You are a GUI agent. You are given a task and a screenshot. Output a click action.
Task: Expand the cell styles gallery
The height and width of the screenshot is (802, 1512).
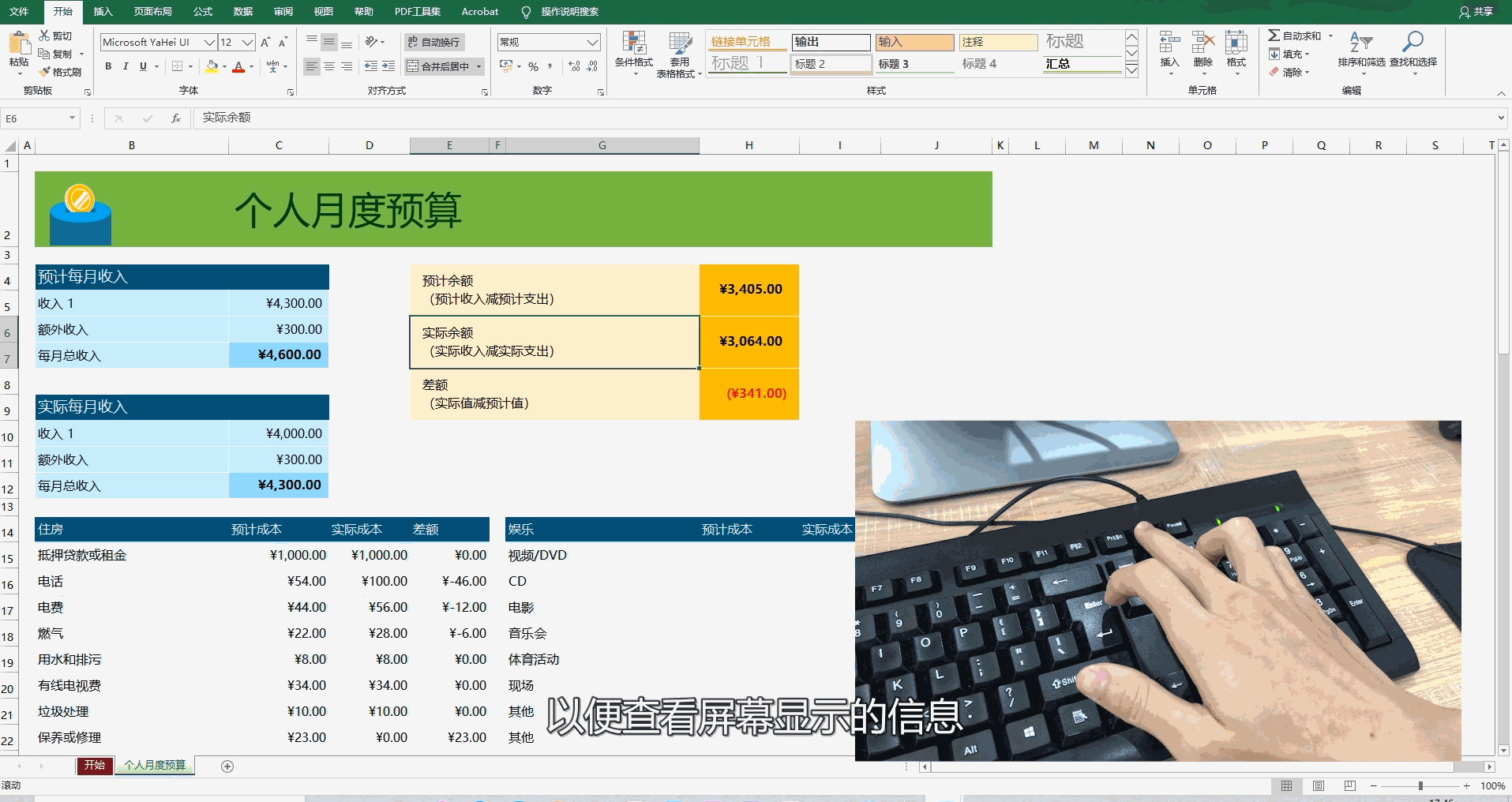pos(1132,71)
